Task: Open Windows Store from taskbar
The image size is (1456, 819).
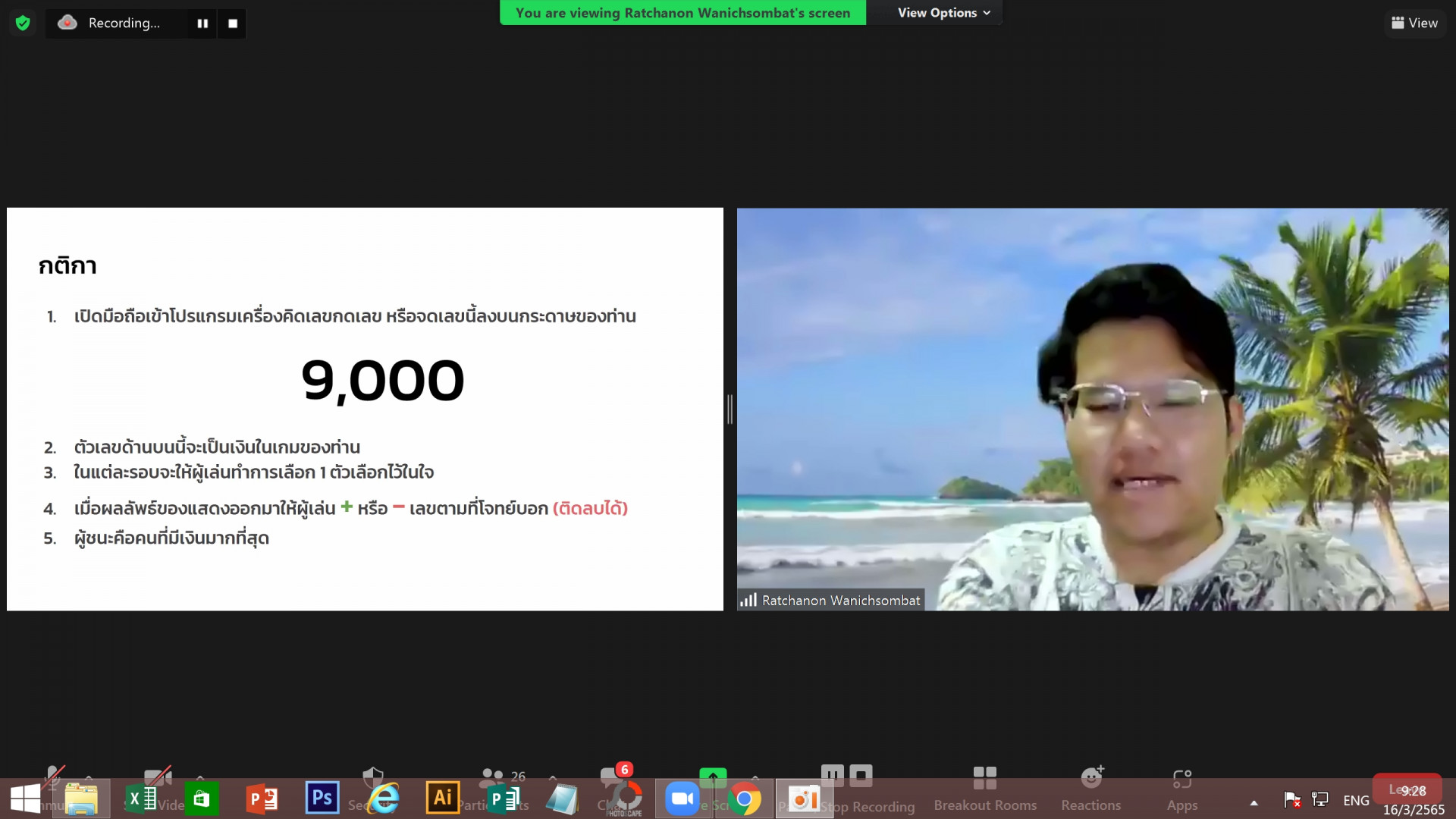Action: click(x=201, y=799)
